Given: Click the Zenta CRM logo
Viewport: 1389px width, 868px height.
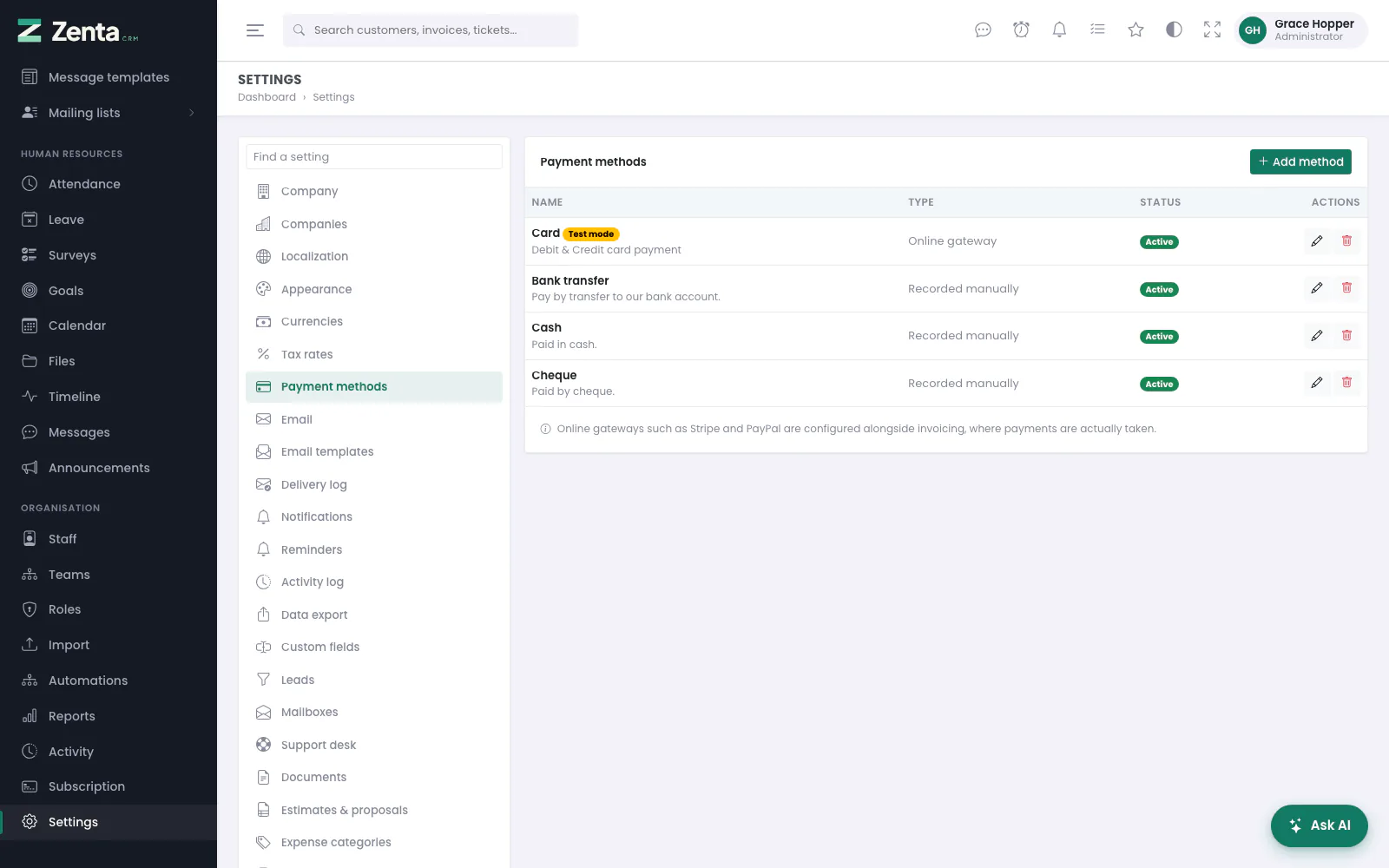Looking at the screenshot, I should 78,31.
